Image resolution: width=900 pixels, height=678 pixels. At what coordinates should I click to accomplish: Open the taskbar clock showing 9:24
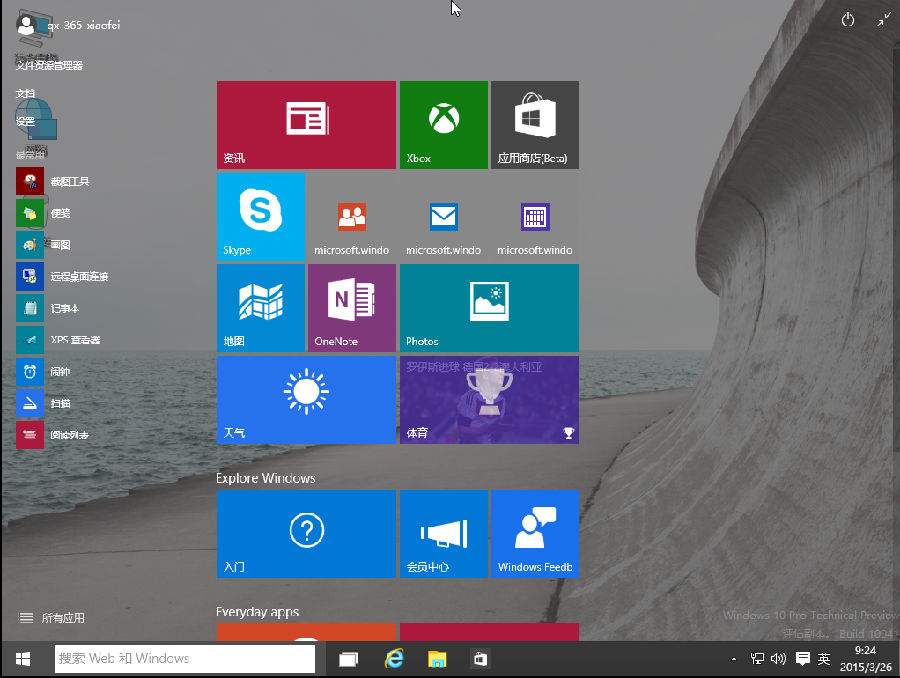866,658
